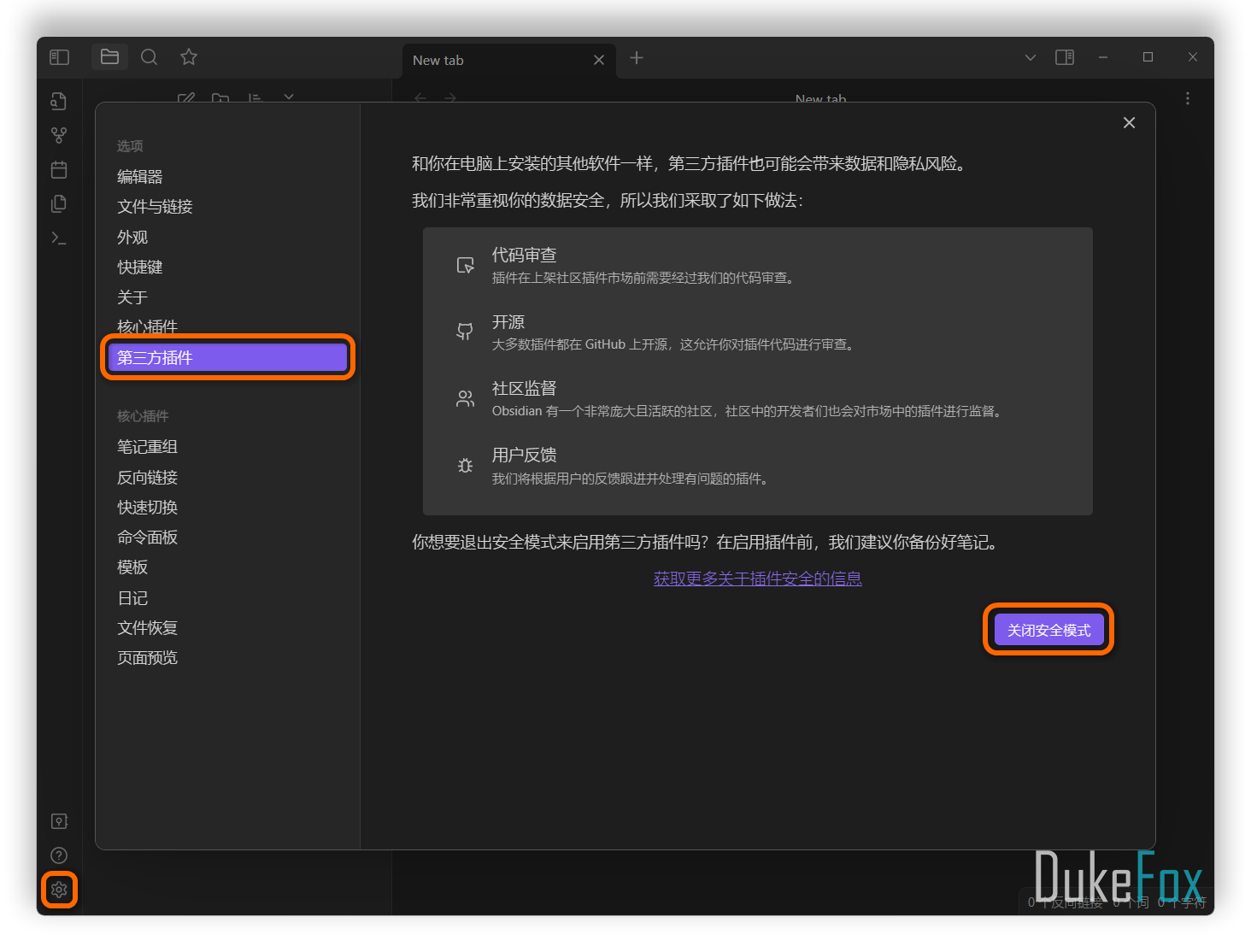This screenshot has width=1251, height=952.
Task: Open the 获取更多关于插件安全的信息 link
Action: click(757, 578)
